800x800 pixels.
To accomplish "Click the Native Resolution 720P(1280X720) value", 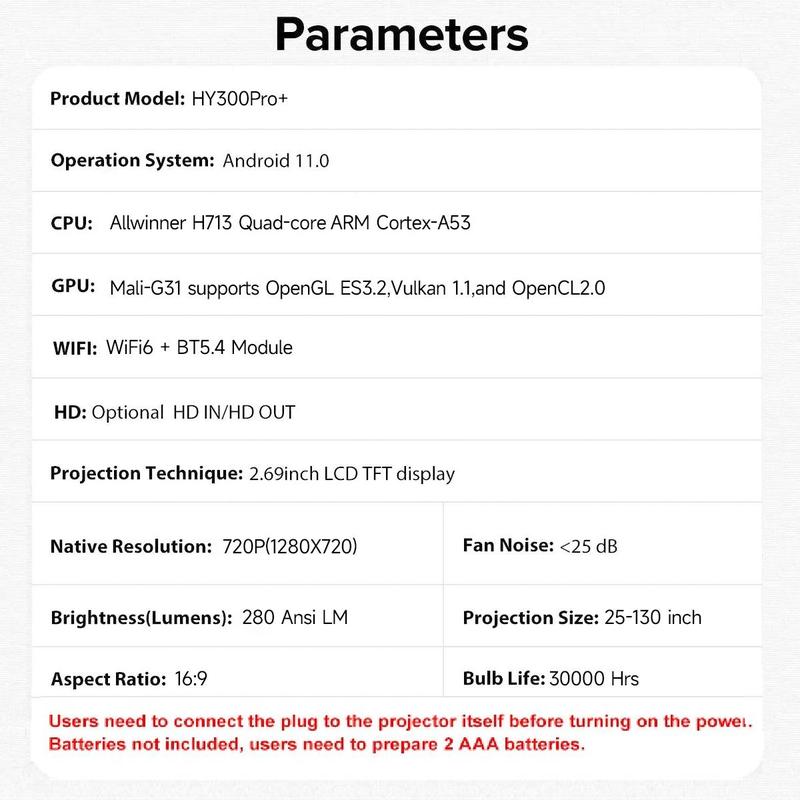I will point(284,547).
